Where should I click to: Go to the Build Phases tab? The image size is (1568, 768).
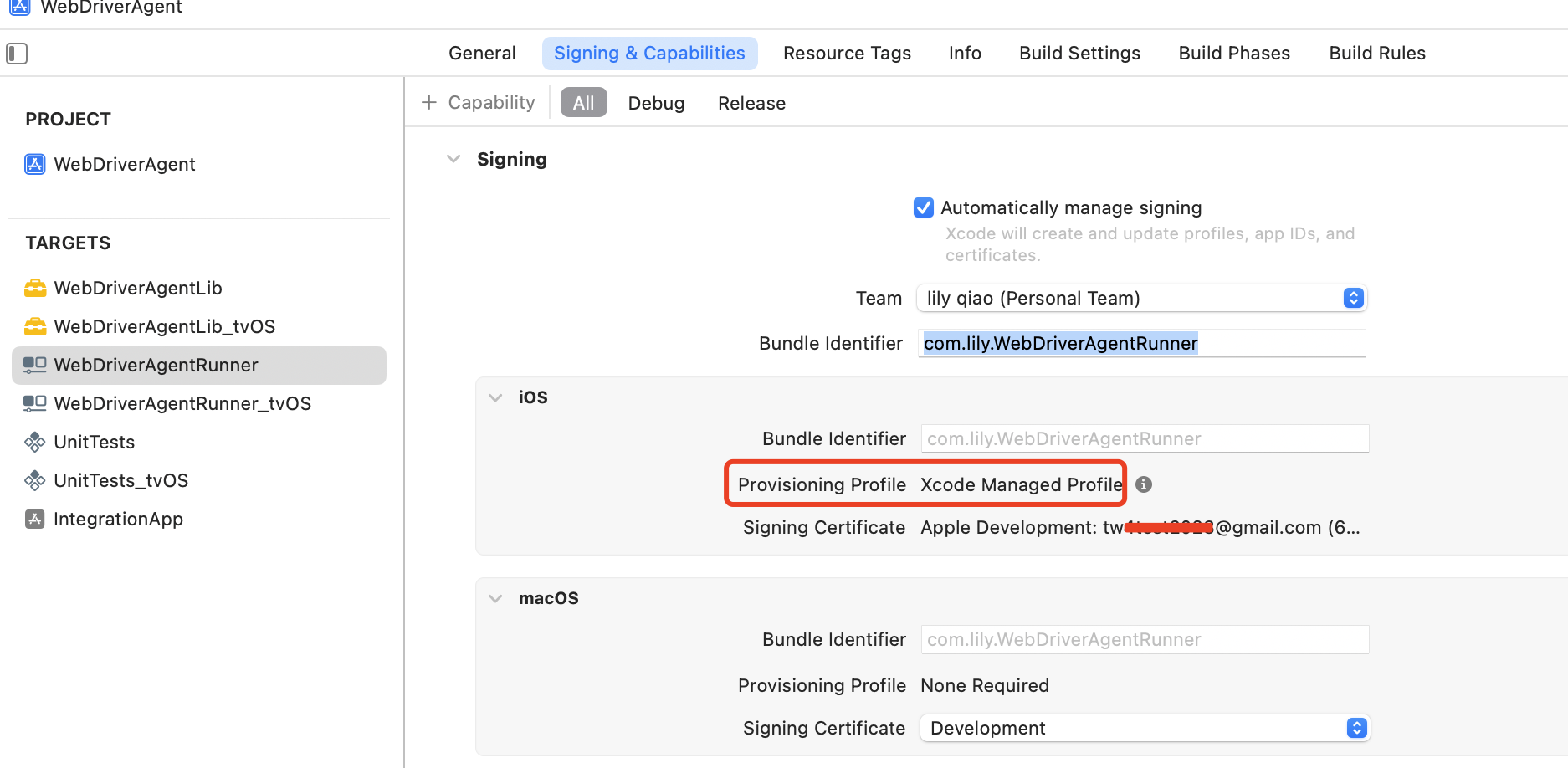coord(1234,54)
